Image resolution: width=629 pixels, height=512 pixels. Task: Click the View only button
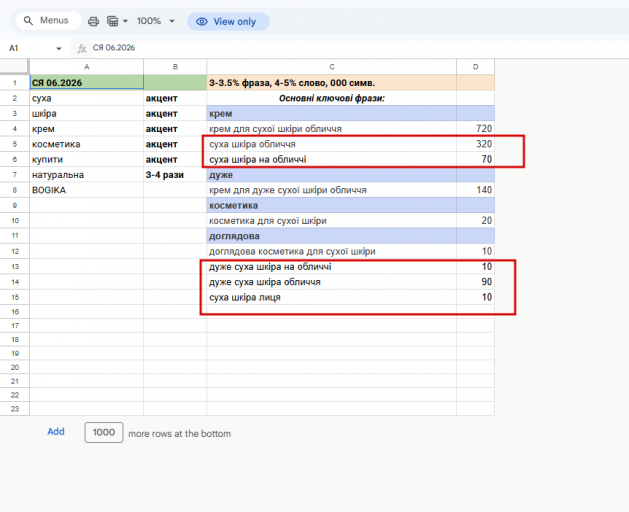228,22
